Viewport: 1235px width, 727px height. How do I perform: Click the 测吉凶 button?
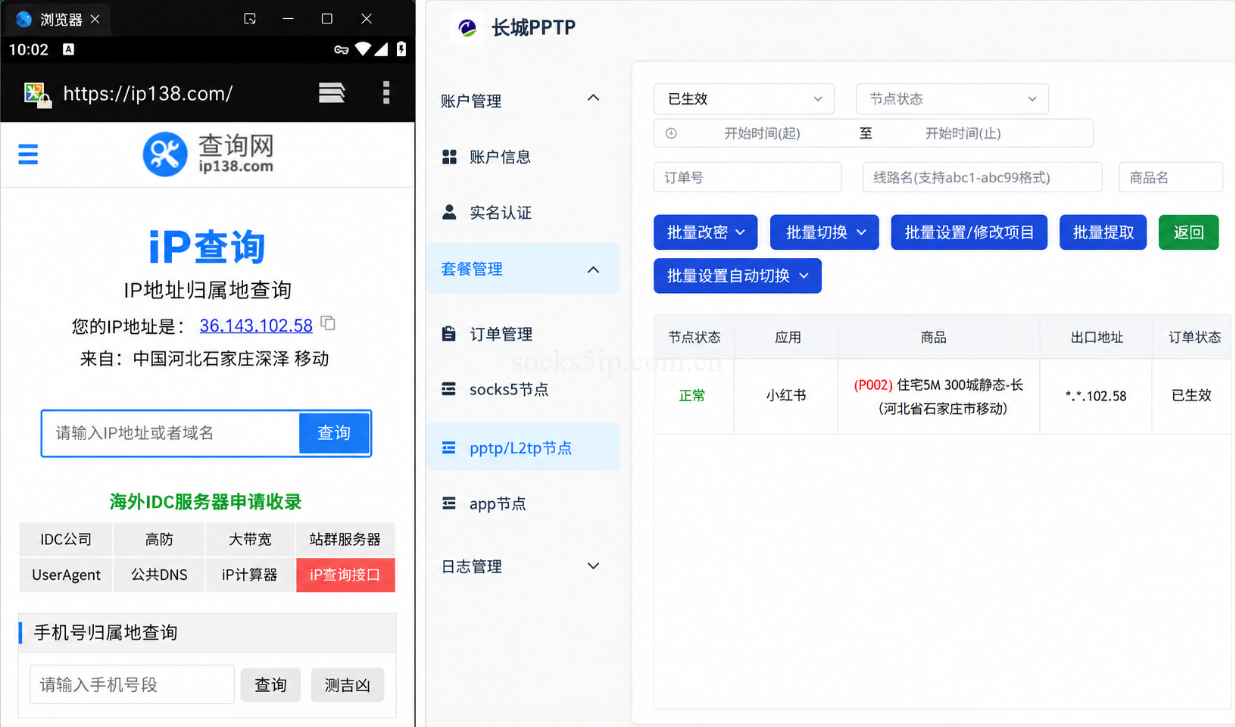coord(347,685)
